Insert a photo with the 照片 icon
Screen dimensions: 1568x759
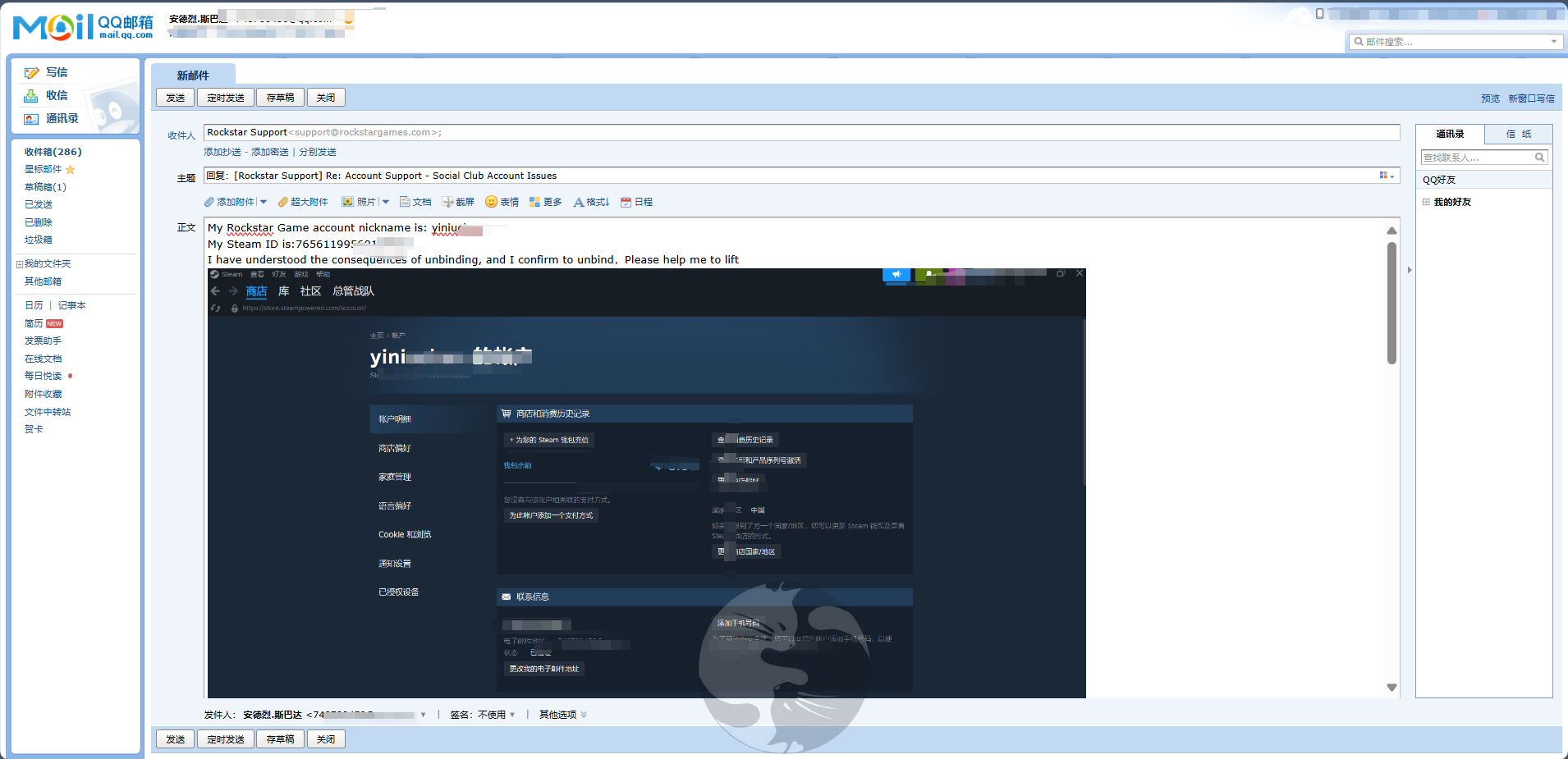coord(348,202)
